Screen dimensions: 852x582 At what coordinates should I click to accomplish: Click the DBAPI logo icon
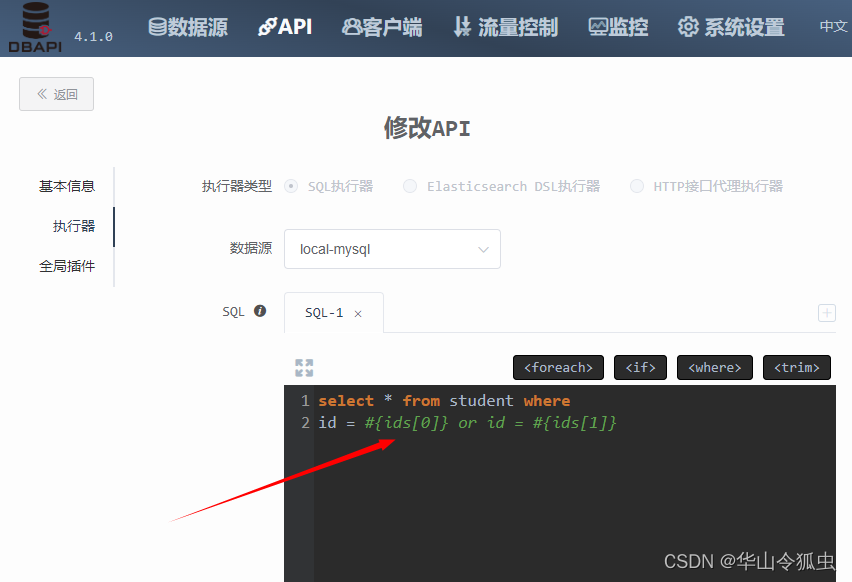(x=35, y=22)
